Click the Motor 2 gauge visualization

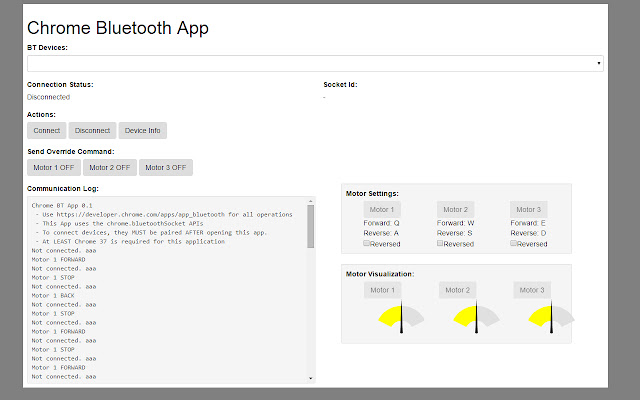pos(476,317)
